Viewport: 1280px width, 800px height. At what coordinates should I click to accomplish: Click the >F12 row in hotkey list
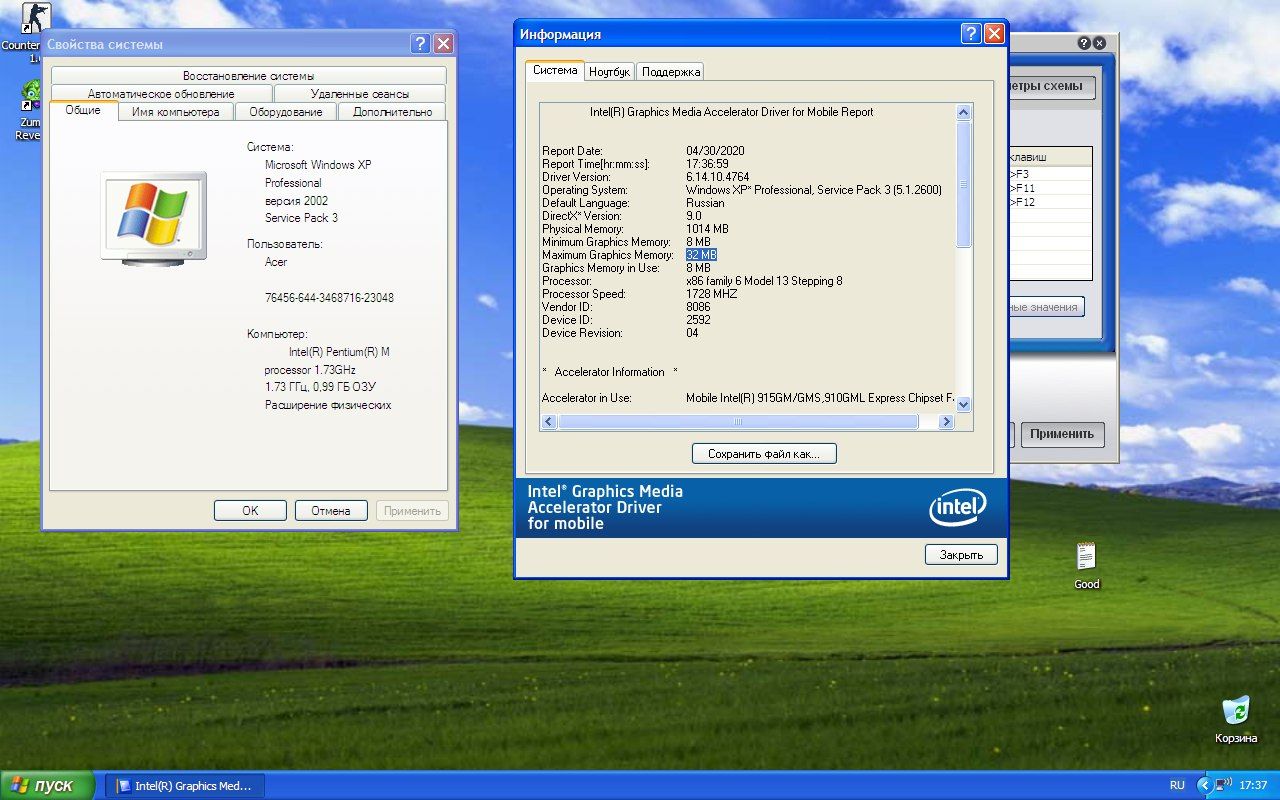1050,202
